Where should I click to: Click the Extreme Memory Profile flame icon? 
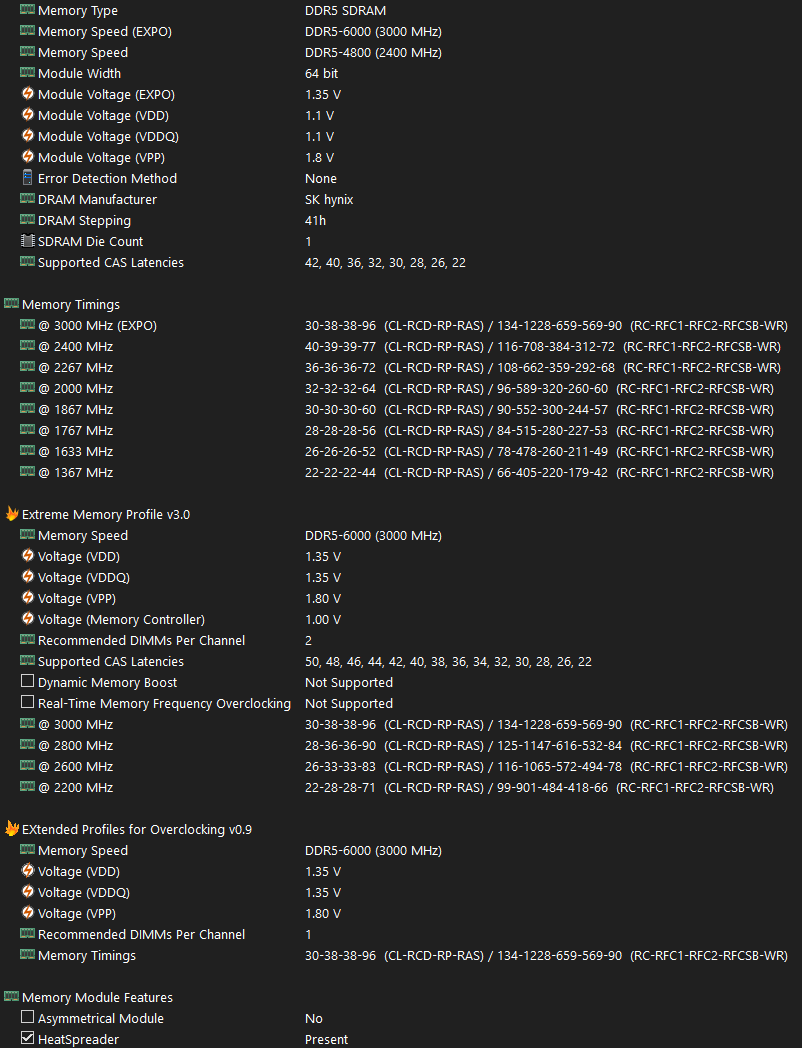[x=11, y=514]
